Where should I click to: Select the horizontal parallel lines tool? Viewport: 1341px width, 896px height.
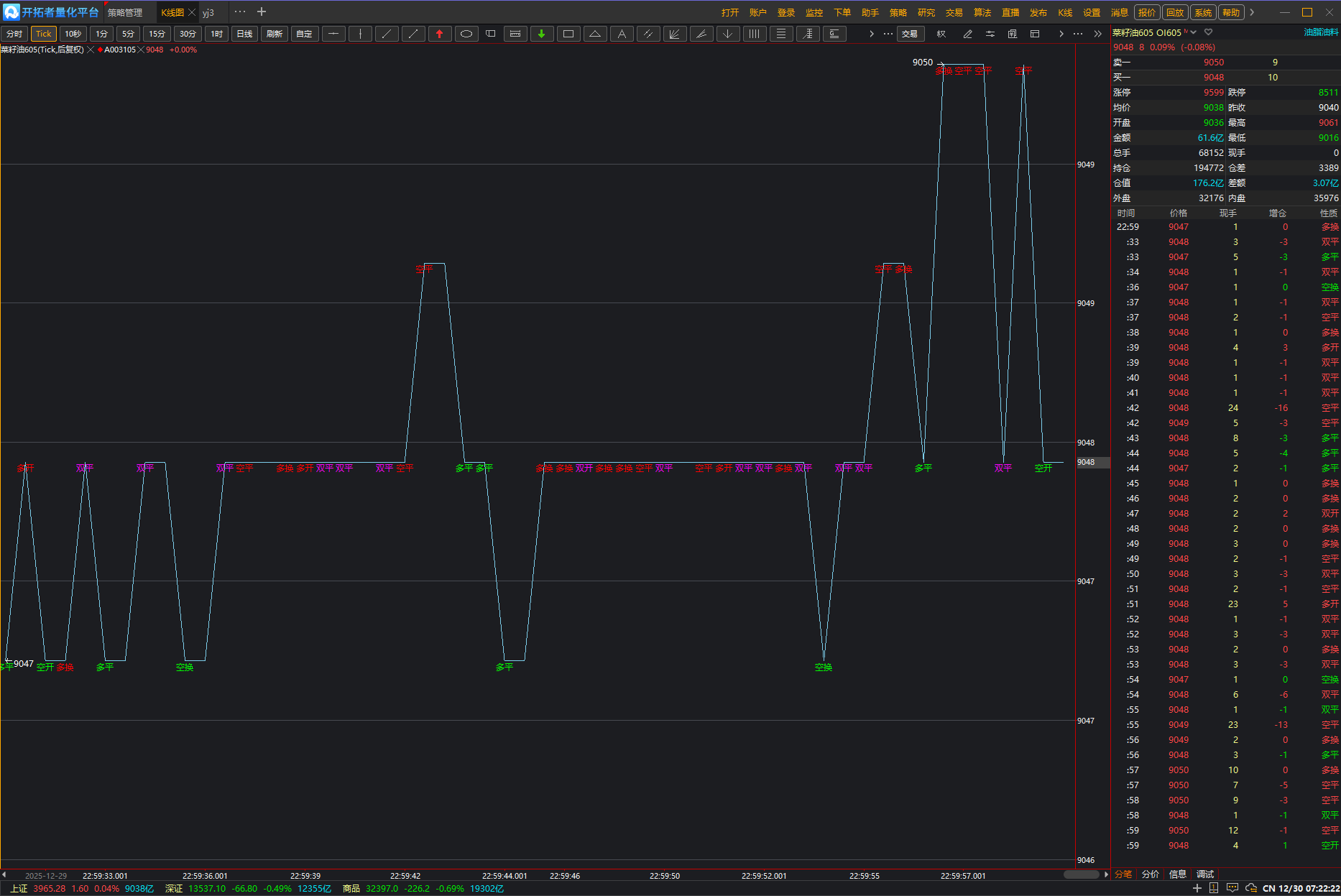pyautogui.click(x=781, y=34)
